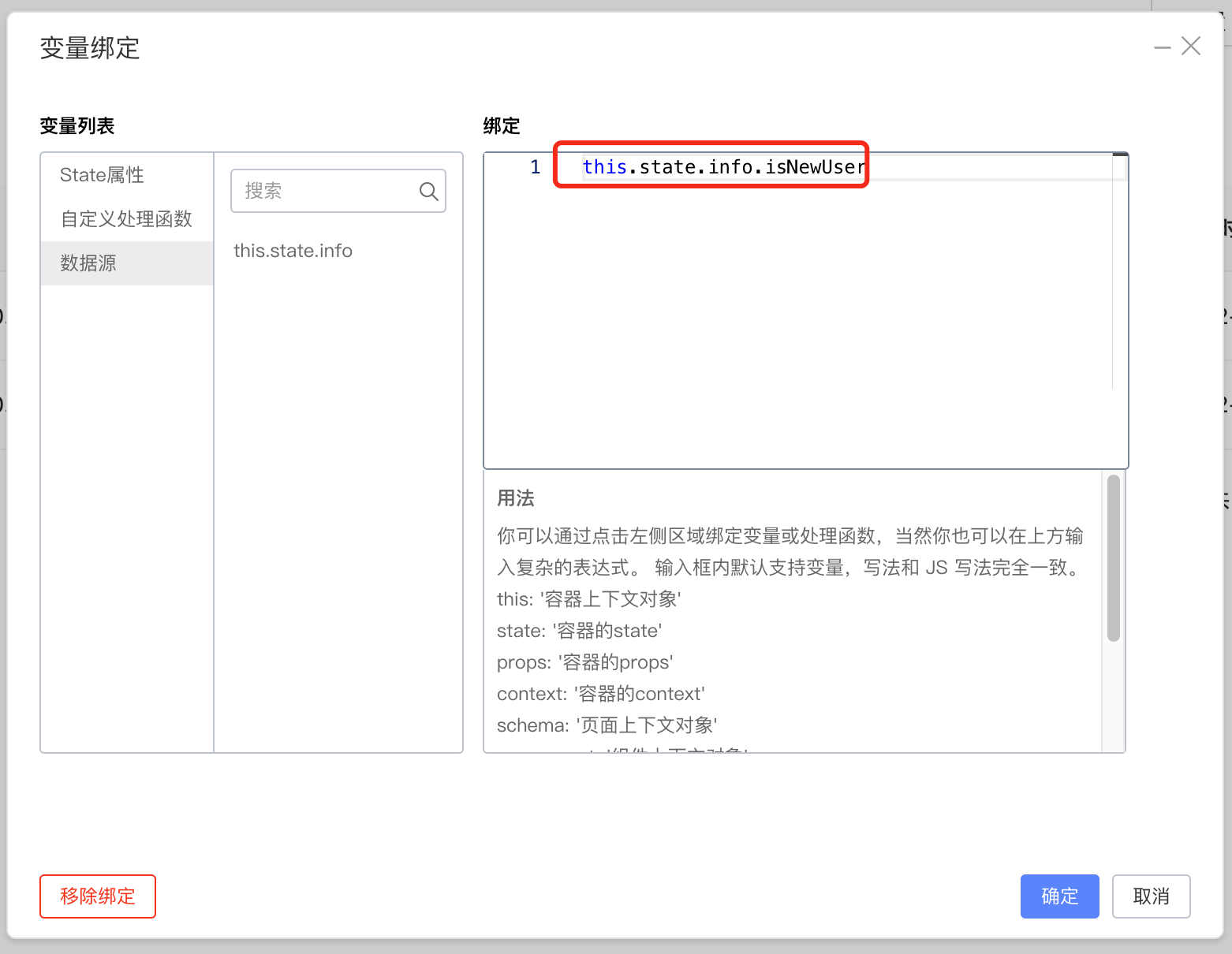The image size is (1232, 954).
Task: Click the 用法 usage section text
Action: point(514,498)
